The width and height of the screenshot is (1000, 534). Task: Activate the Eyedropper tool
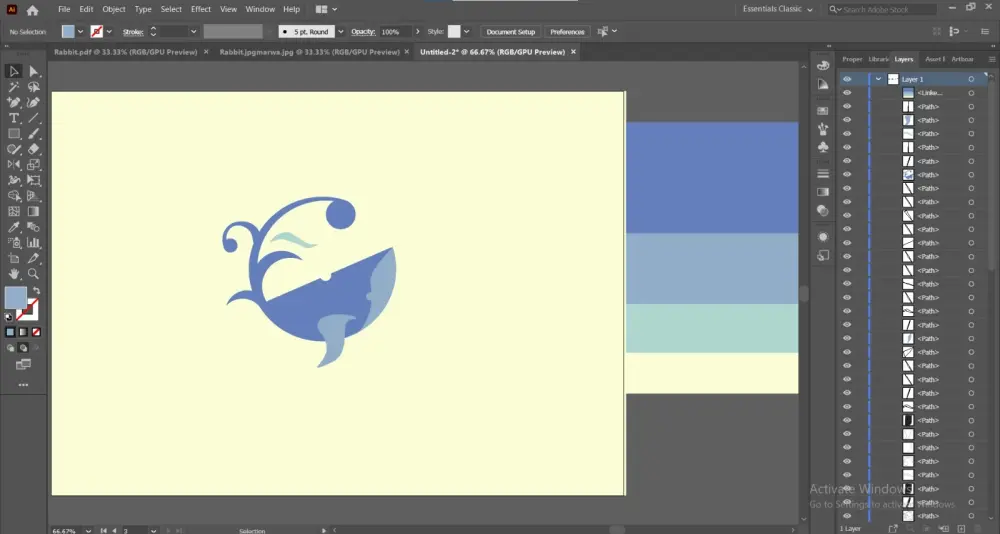click(x=14, y=227)
